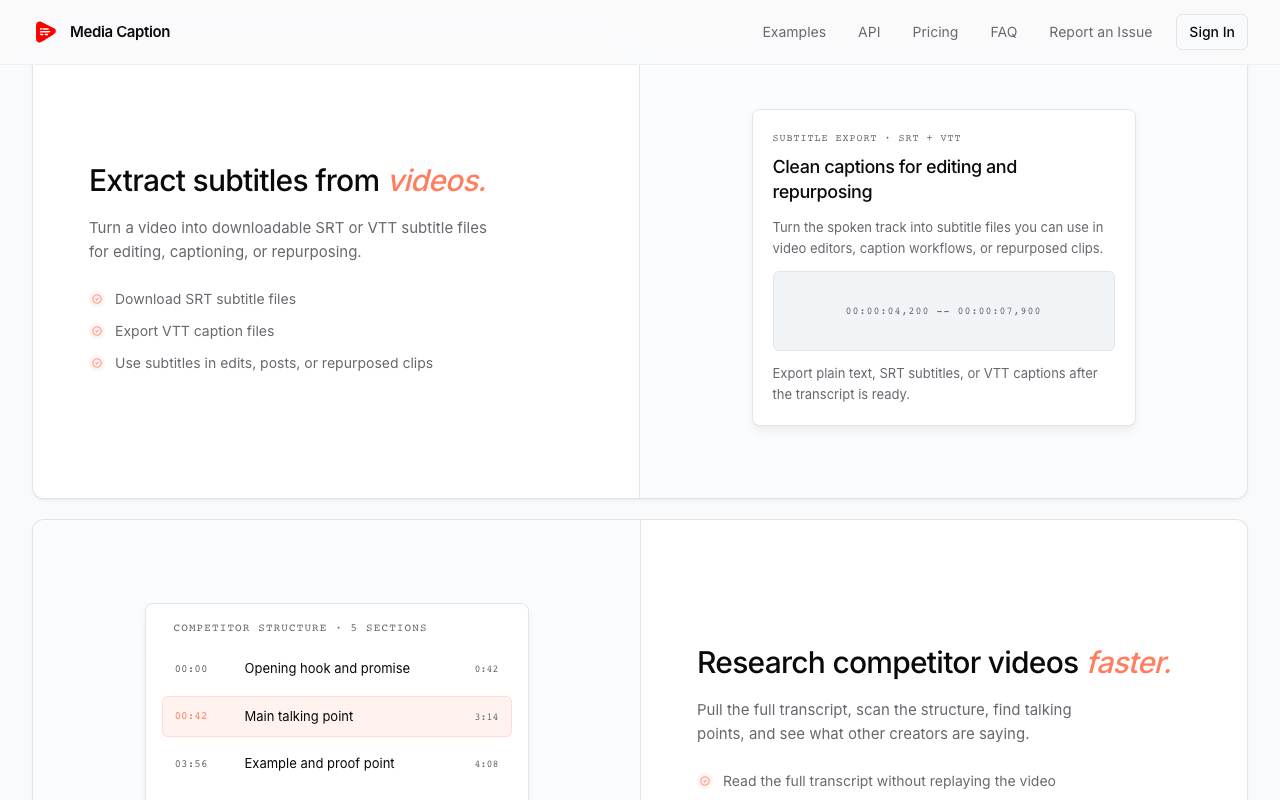This screenshot has height=800, width=1280.
Task: Select the Example and proof point row
Action: click(337, 764)
